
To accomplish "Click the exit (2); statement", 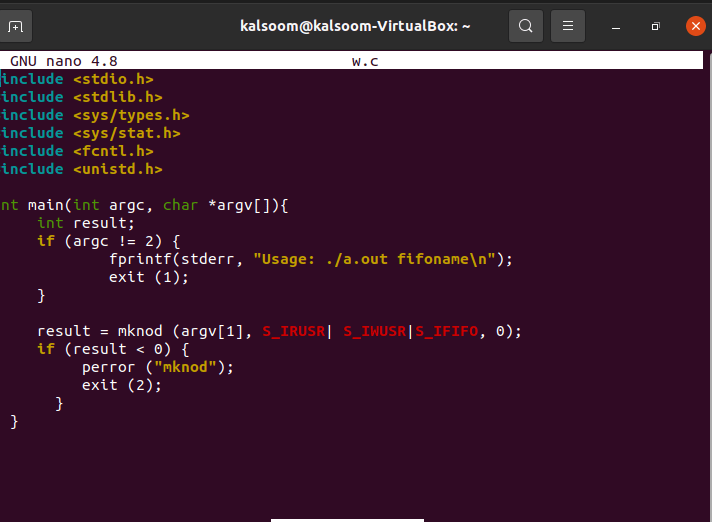I will pyautogui.click(x=122, y=385).
